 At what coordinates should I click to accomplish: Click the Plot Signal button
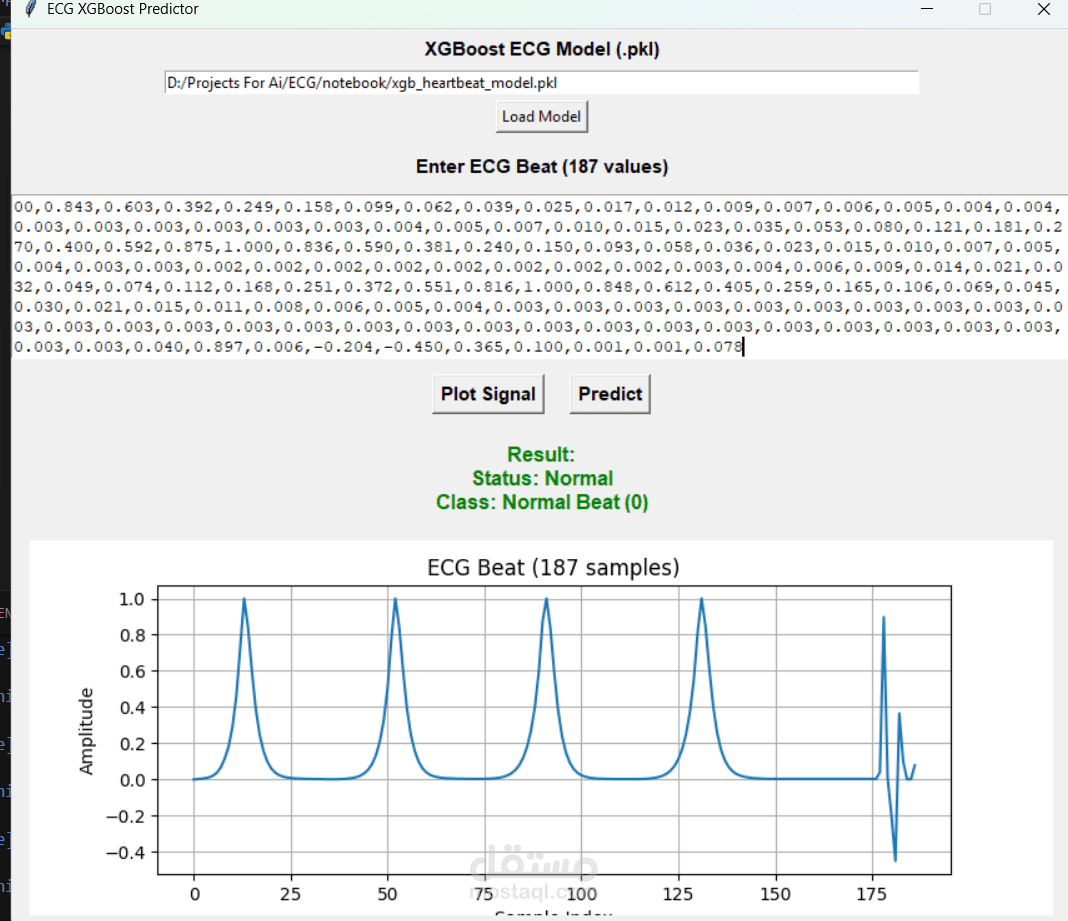point(488,393)
